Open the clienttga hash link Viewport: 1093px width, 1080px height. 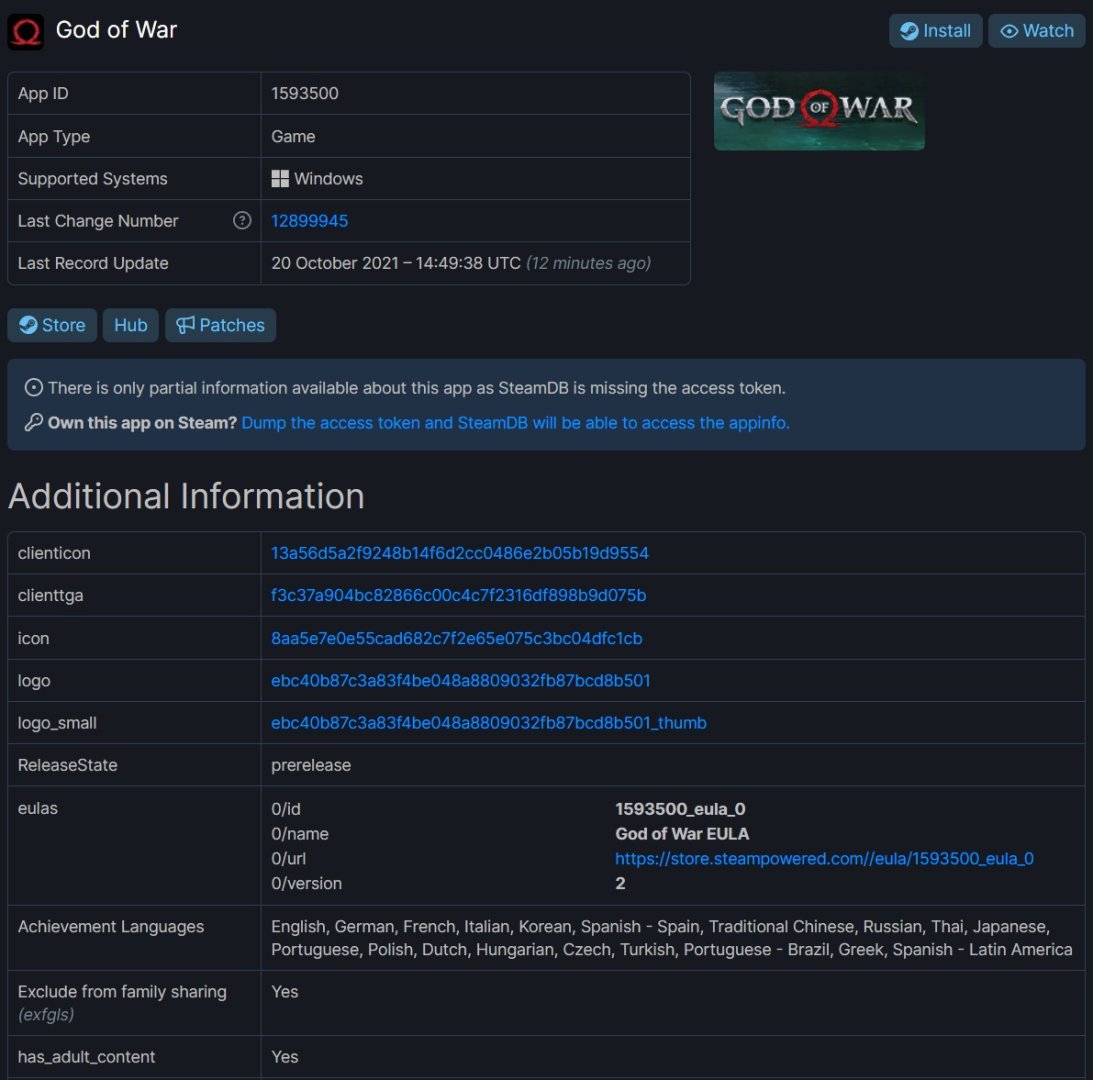click(x=458, y=596)
